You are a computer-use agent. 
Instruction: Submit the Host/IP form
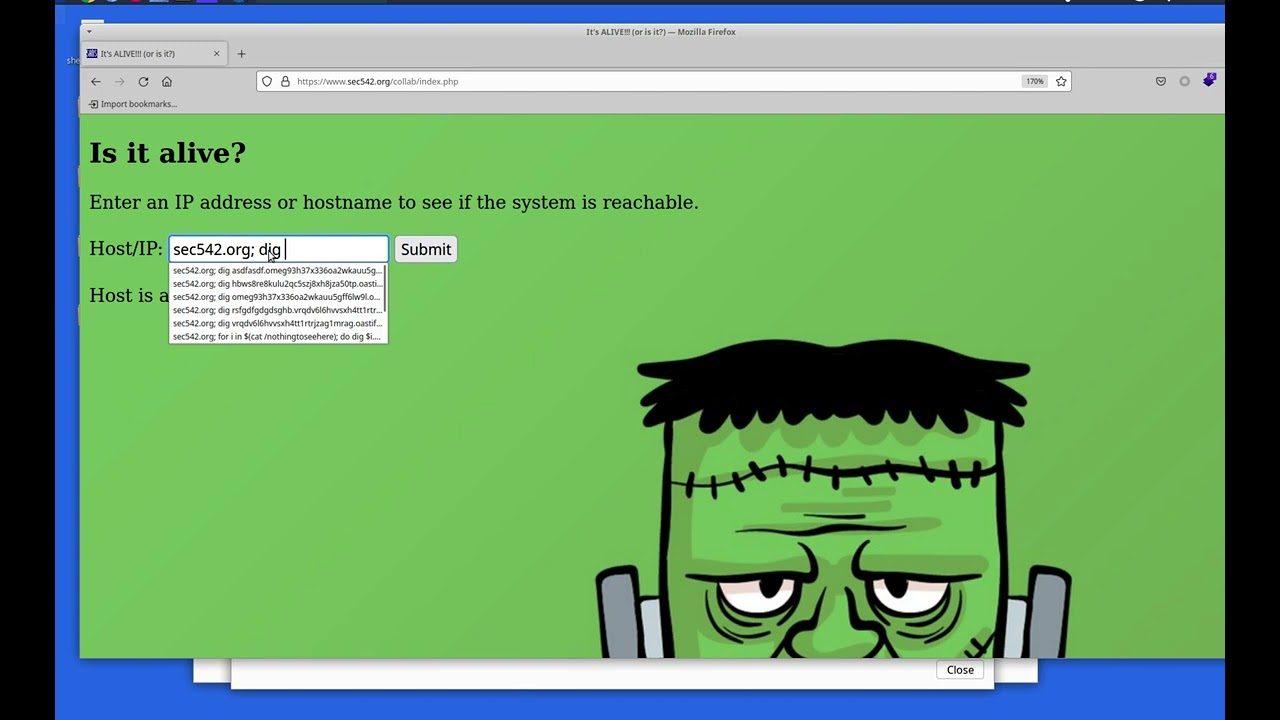[x=426, y=249]
